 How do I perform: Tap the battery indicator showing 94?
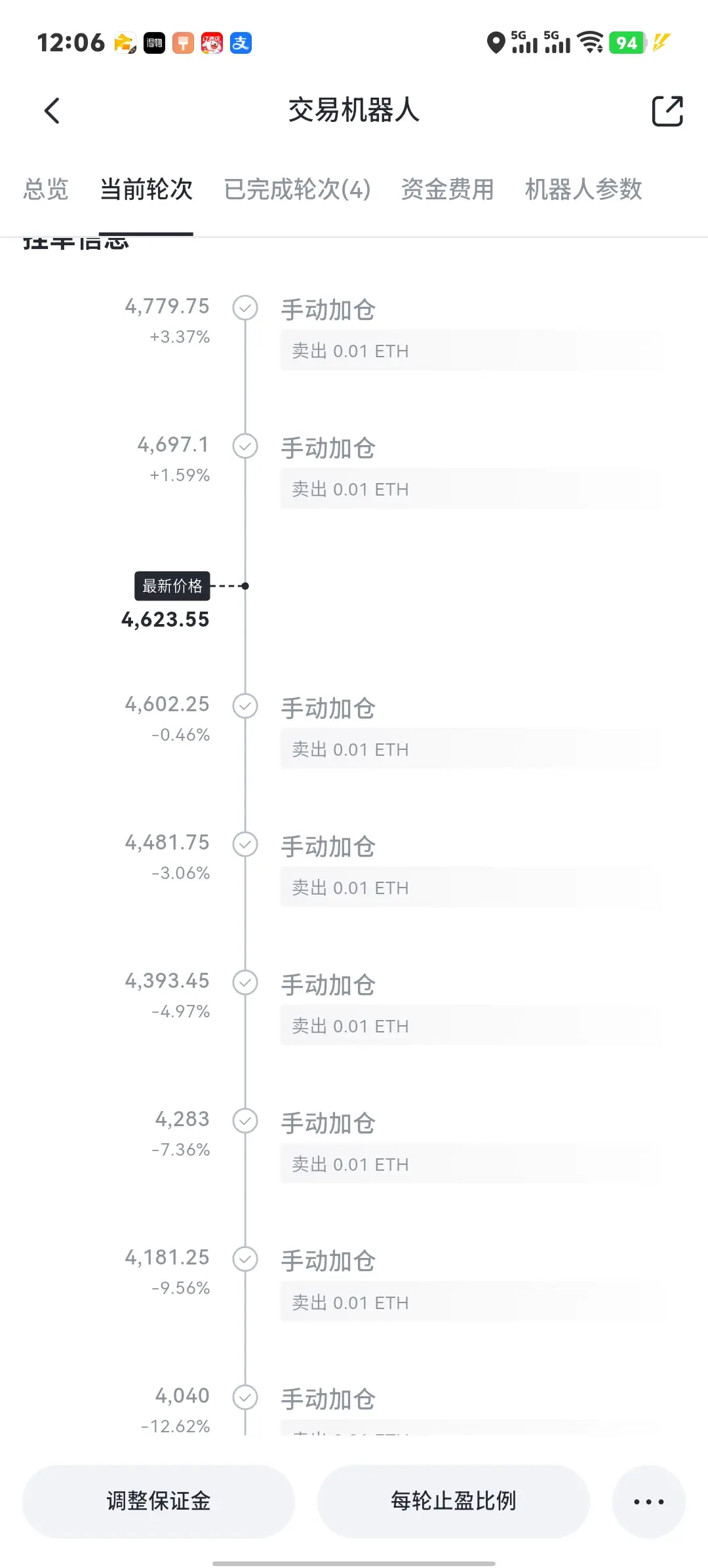627,43
